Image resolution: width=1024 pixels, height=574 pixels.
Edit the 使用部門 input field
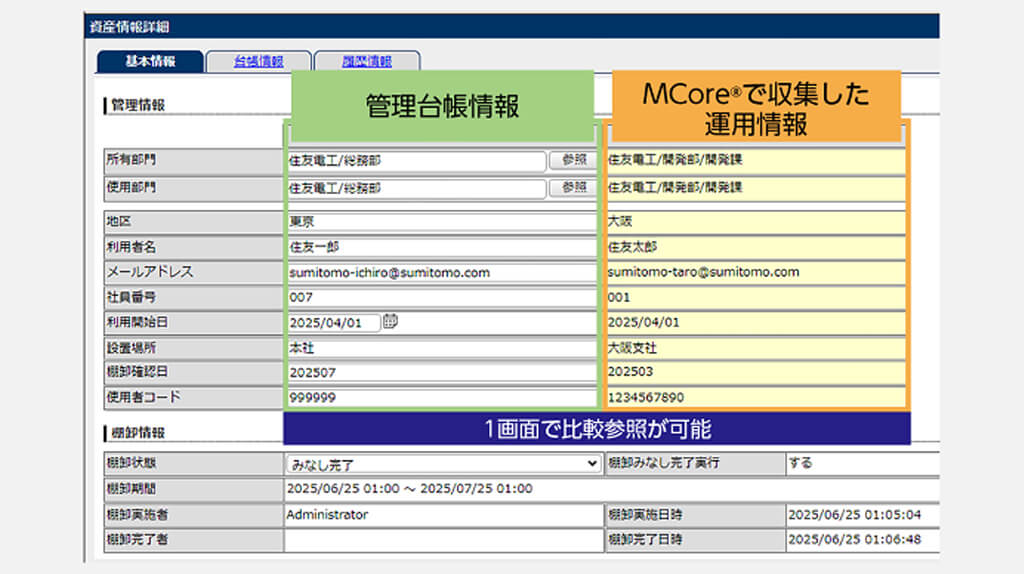[416, 189]
